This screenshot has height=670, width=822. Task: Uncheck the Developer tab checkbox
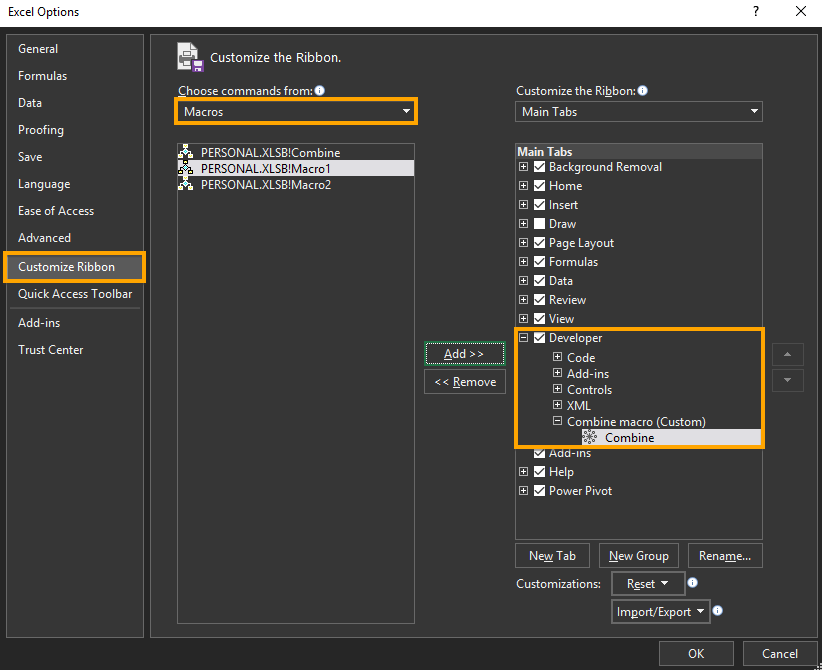pos(539,338)
